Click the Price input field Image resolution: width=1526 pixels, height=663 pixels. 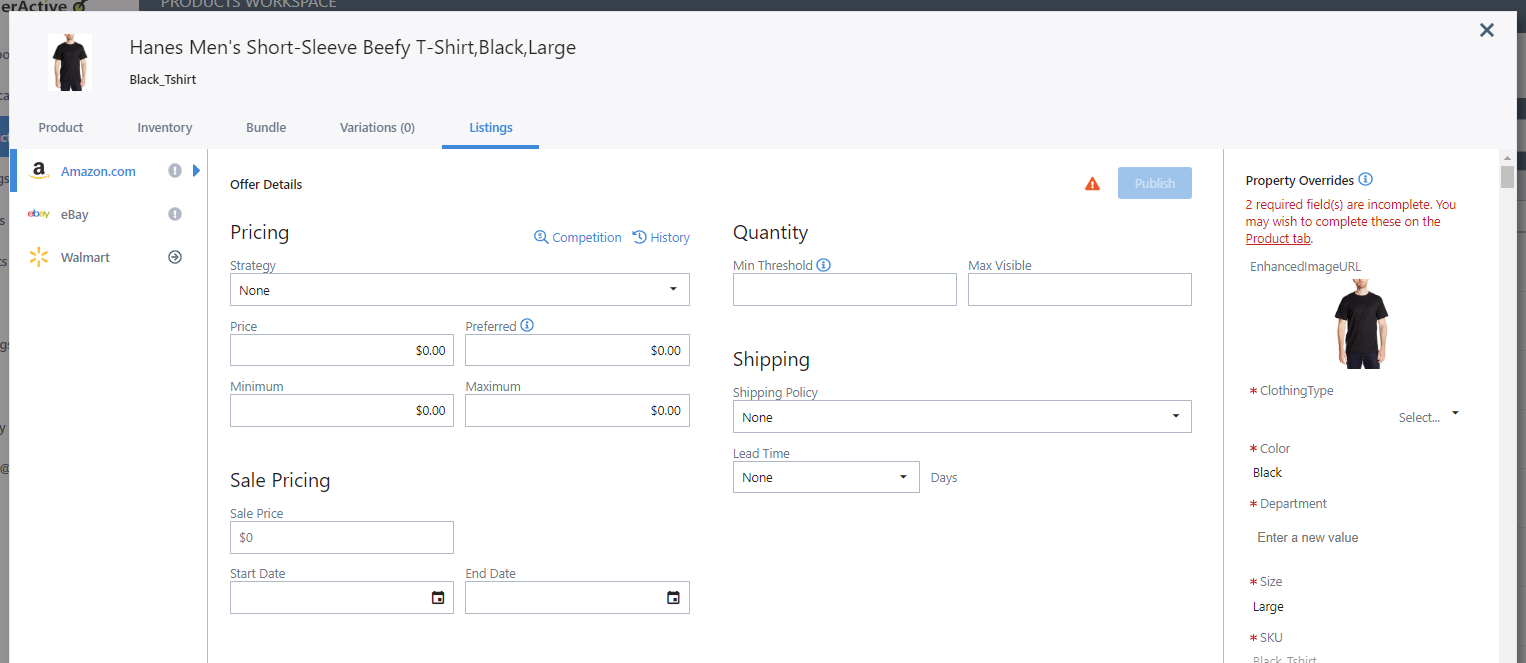tap(342, 350)
